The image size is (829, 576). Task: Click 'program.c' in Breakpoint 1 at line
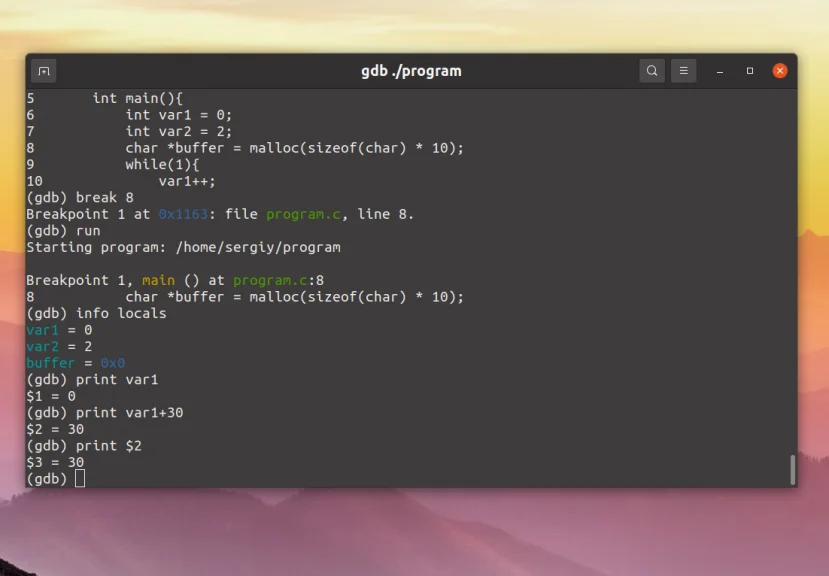(x=303, y=214)
